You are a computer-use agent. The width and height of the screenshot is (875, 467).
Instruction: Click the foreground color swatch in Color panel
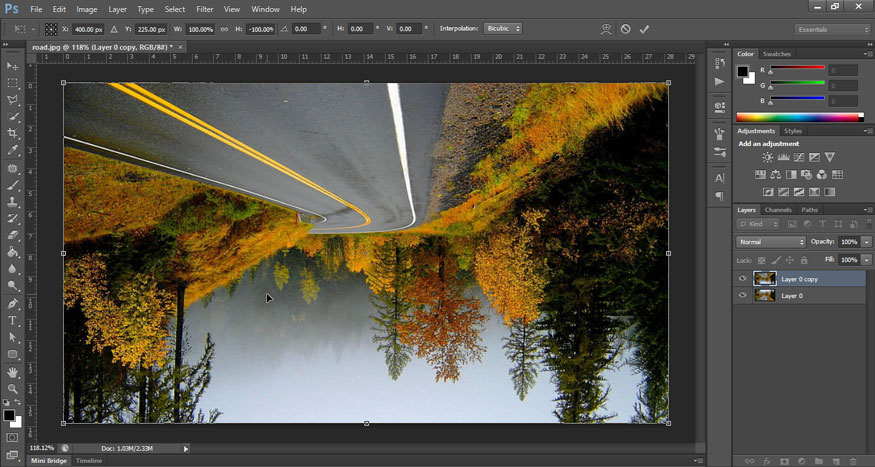tap(743, 71)
